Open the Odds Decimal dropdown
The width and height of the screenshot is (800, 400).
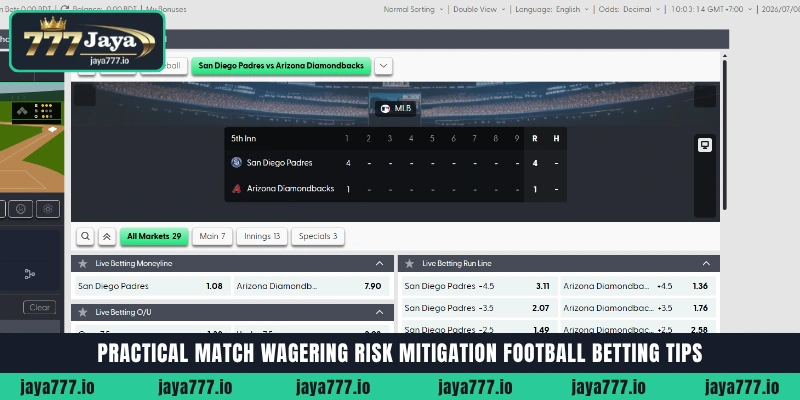629,9
